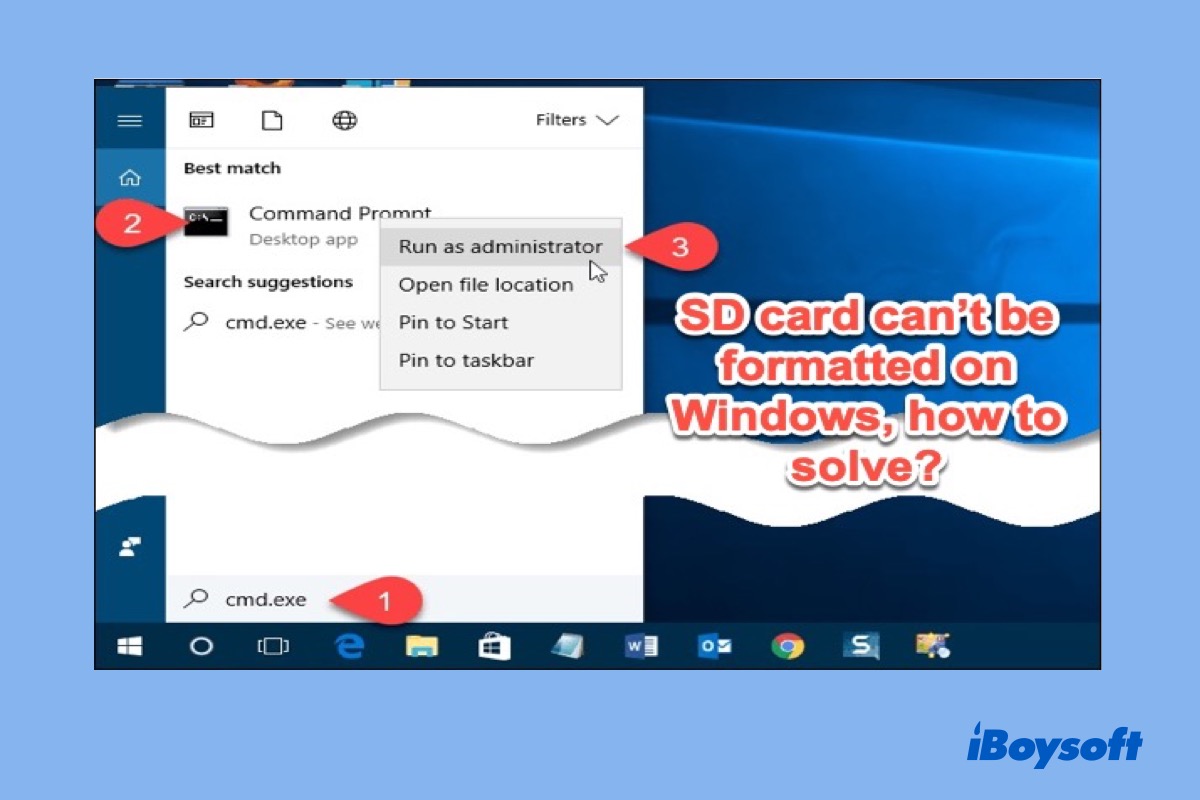Choose Open file location
The height and width of the screenshot is (800, 1200).
(486, 285)
